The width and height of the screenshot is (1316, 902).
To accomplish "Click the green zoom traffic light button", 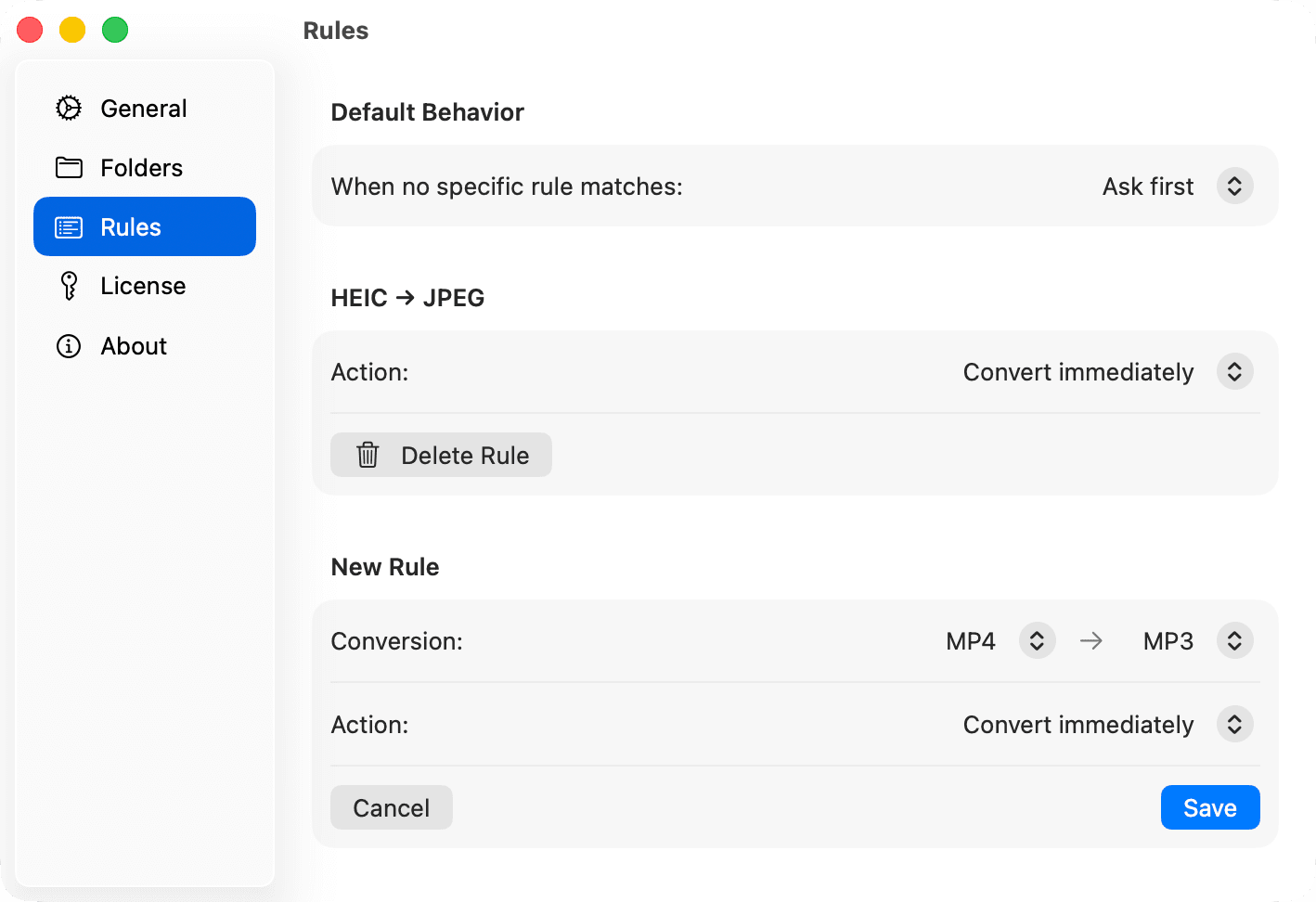I will pyautogui.click(x=115, y=30).
